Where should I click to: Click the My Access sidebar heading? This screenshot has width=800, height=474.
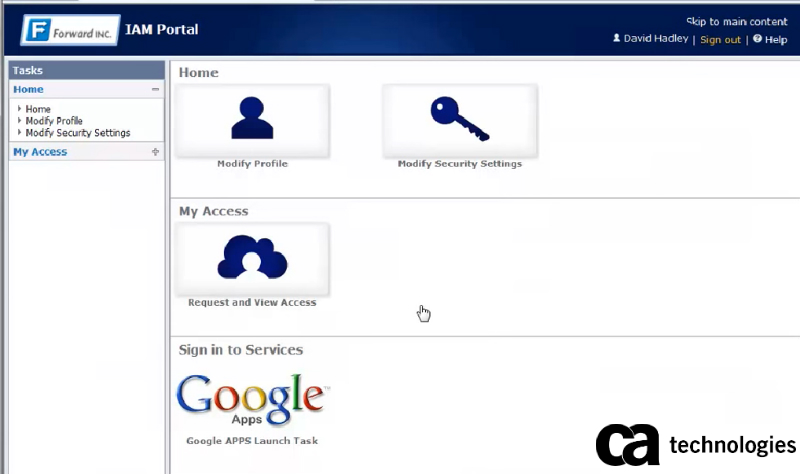pyautogui.click(x=40, y=152)
